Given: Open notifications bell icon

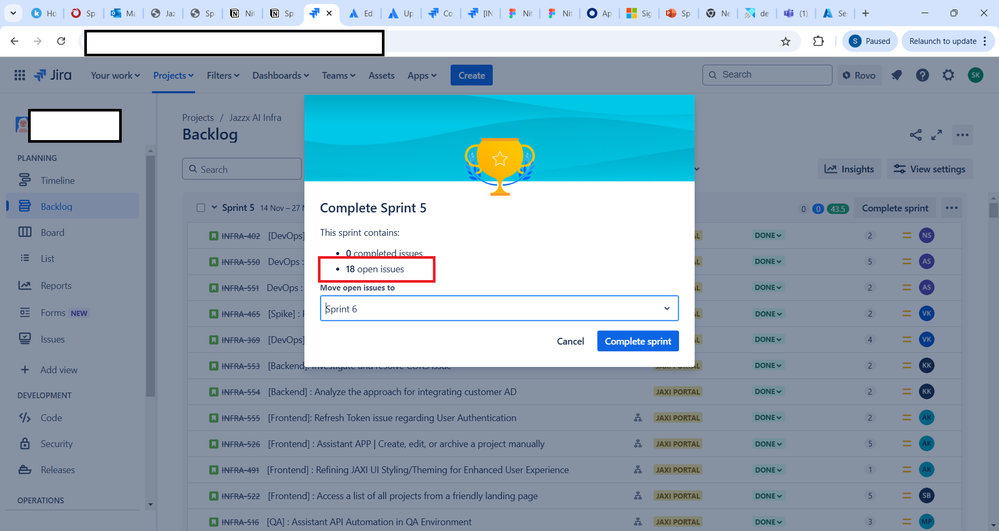Looking at the screenshot, I should click(896, 75).
